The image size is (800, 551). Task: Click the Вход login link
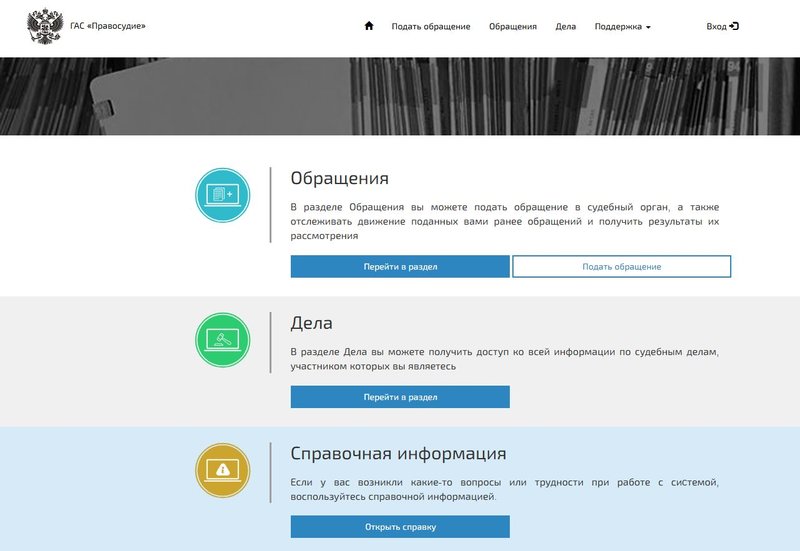tap(722, 26)
